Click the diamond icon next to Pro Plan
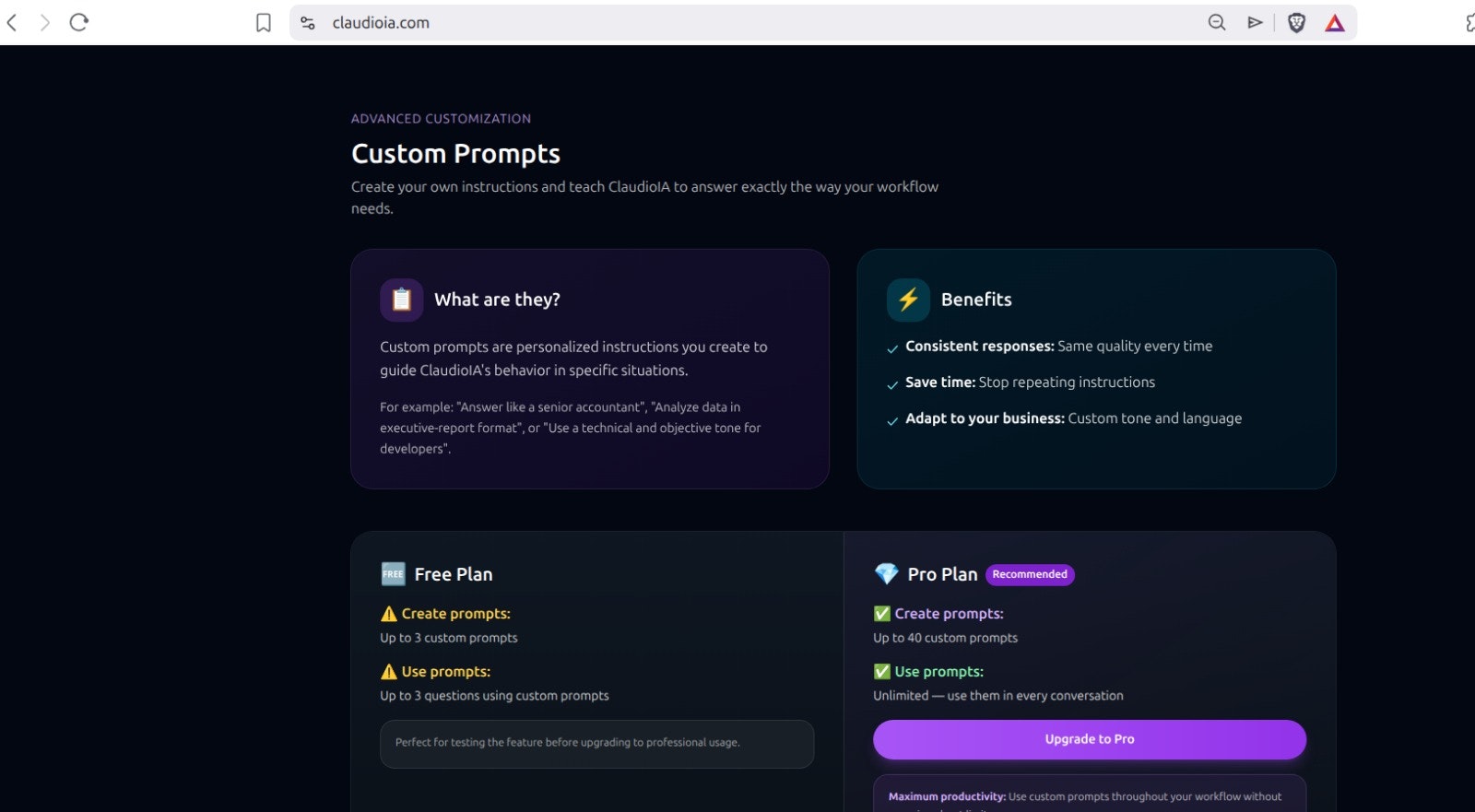The image size is (1475, 812). pyautogui.click(x=886, y=574)
